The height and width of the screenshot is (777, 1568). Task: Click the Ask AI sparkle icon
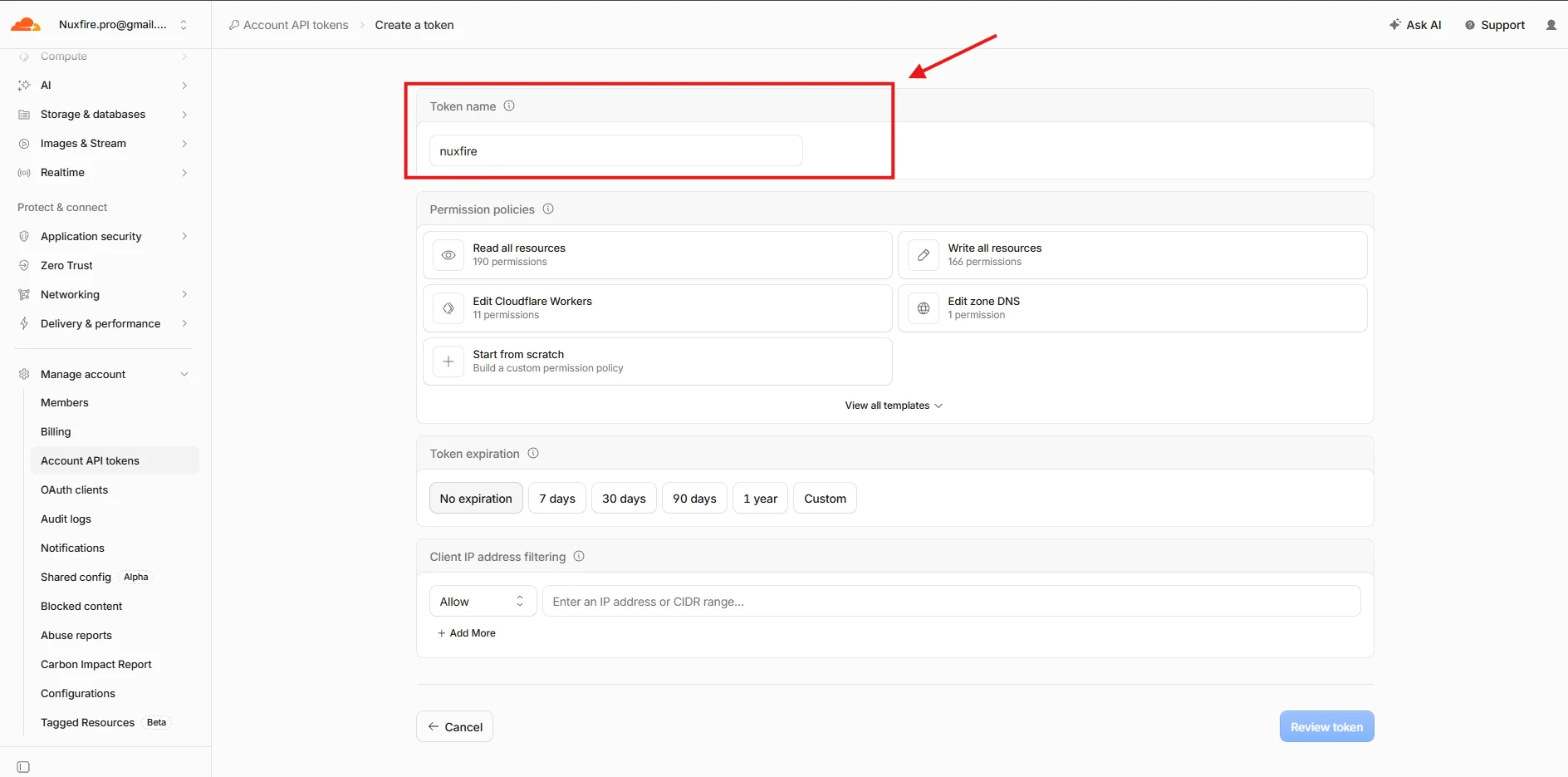1395,25
